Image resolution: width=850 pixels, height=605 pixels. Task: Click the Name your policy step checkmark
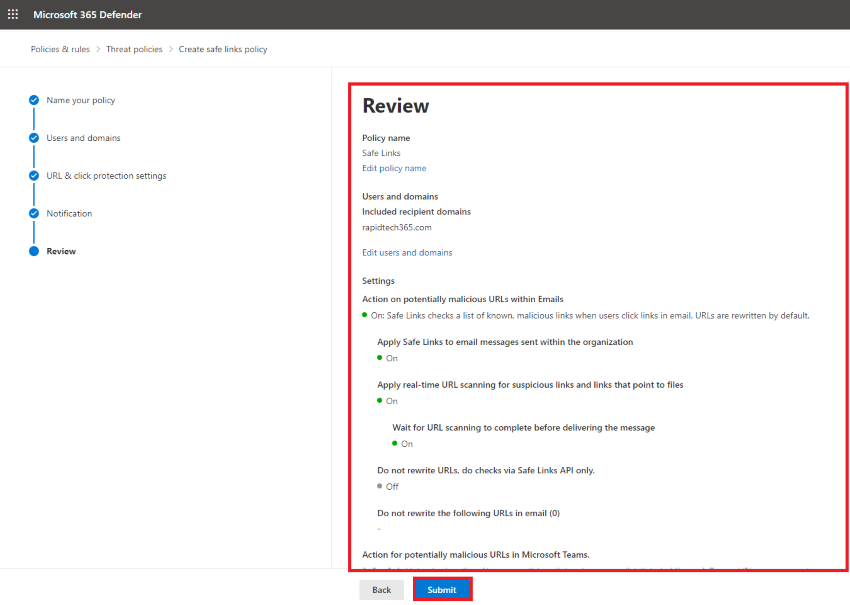click(34, 100)
